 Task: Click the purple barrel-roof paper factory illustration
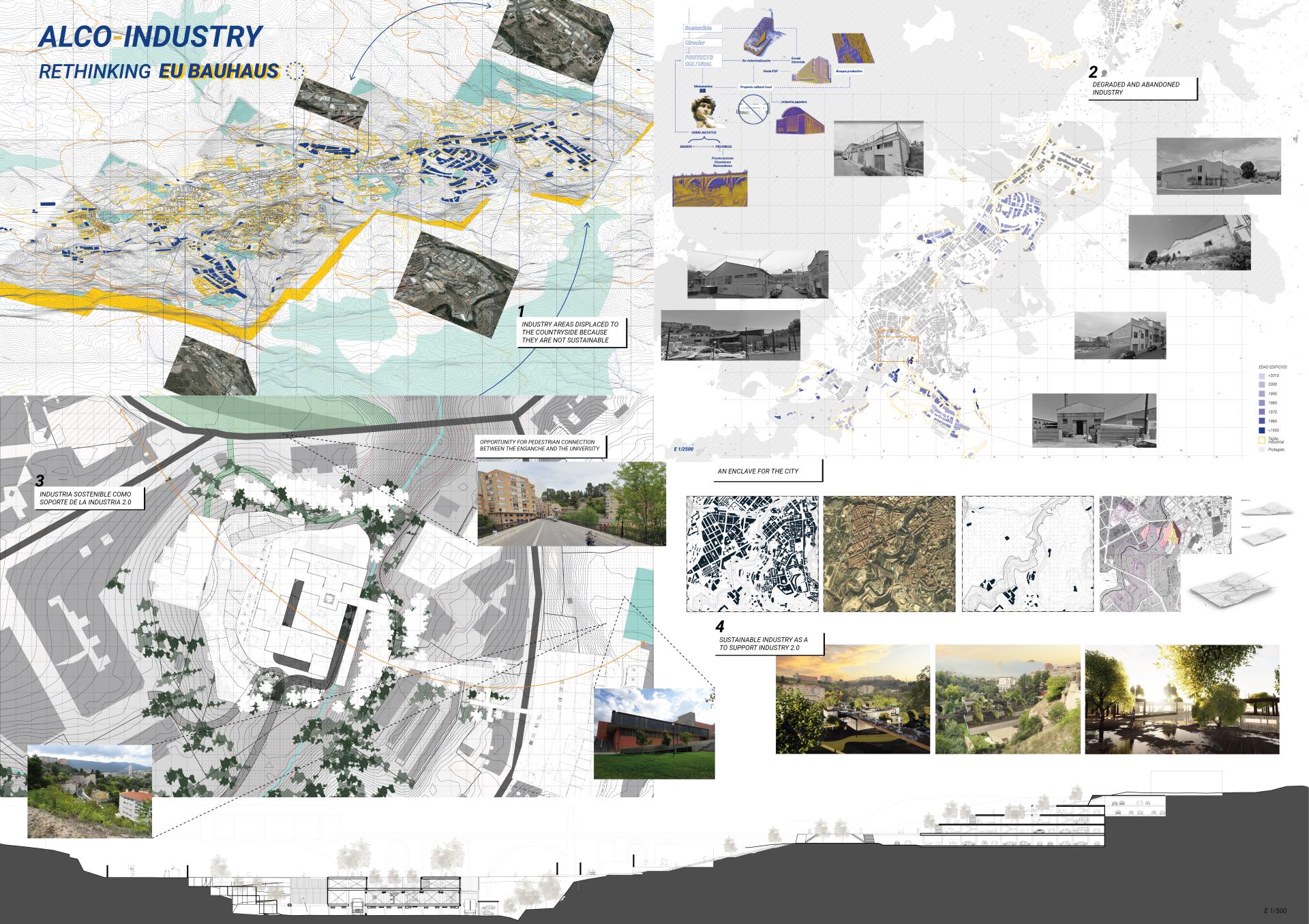point(800,120)
